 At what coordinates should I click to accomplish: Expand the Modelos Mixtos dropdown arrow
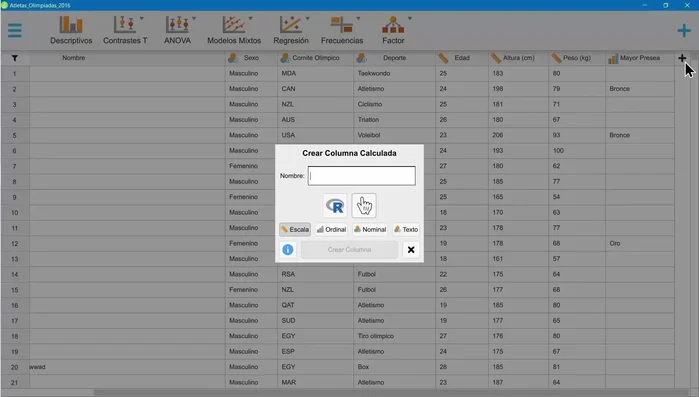[x=251, y=19]
